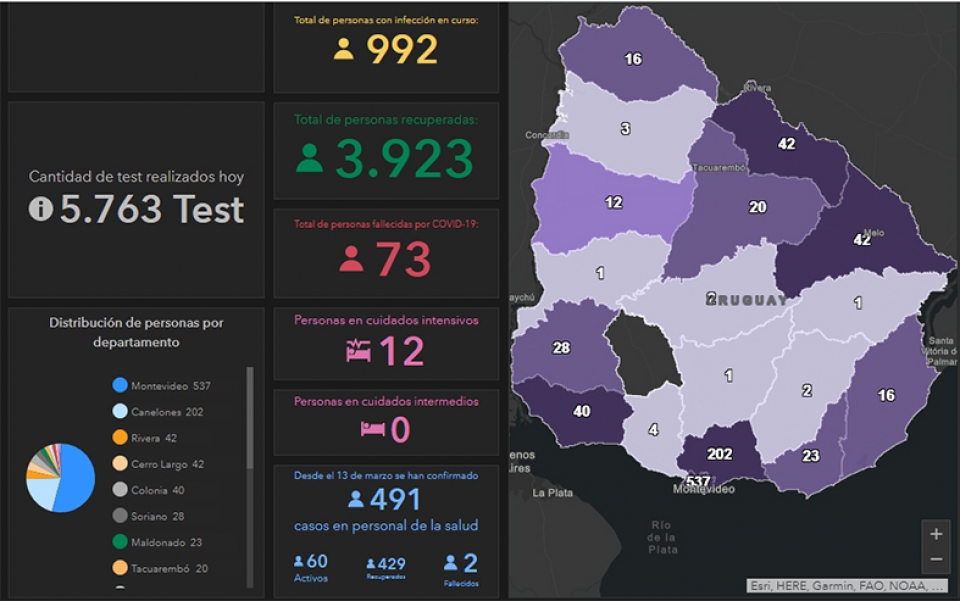This screenshot has width=960, height=601.
Task: Zoom in on the map
Action: (936, 534)
